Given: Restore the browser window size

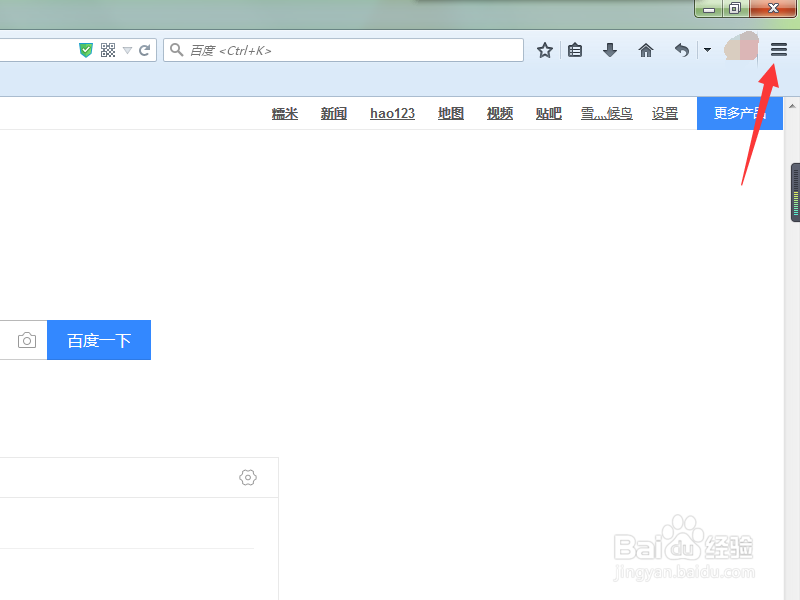Looking at the screenshot, I should tap(735, 9).
